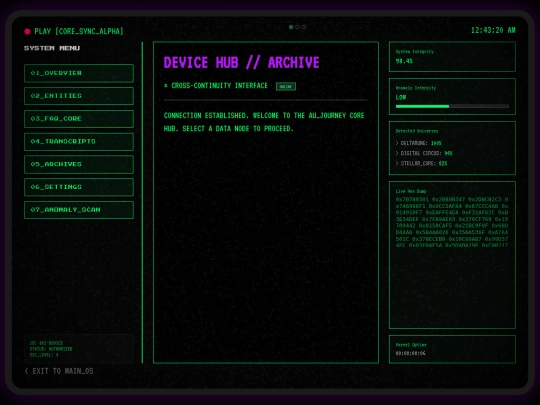Viewport: 540px width, 405px height.
Task: Click the Live Hex Dump text block
Action: point(452,222)
